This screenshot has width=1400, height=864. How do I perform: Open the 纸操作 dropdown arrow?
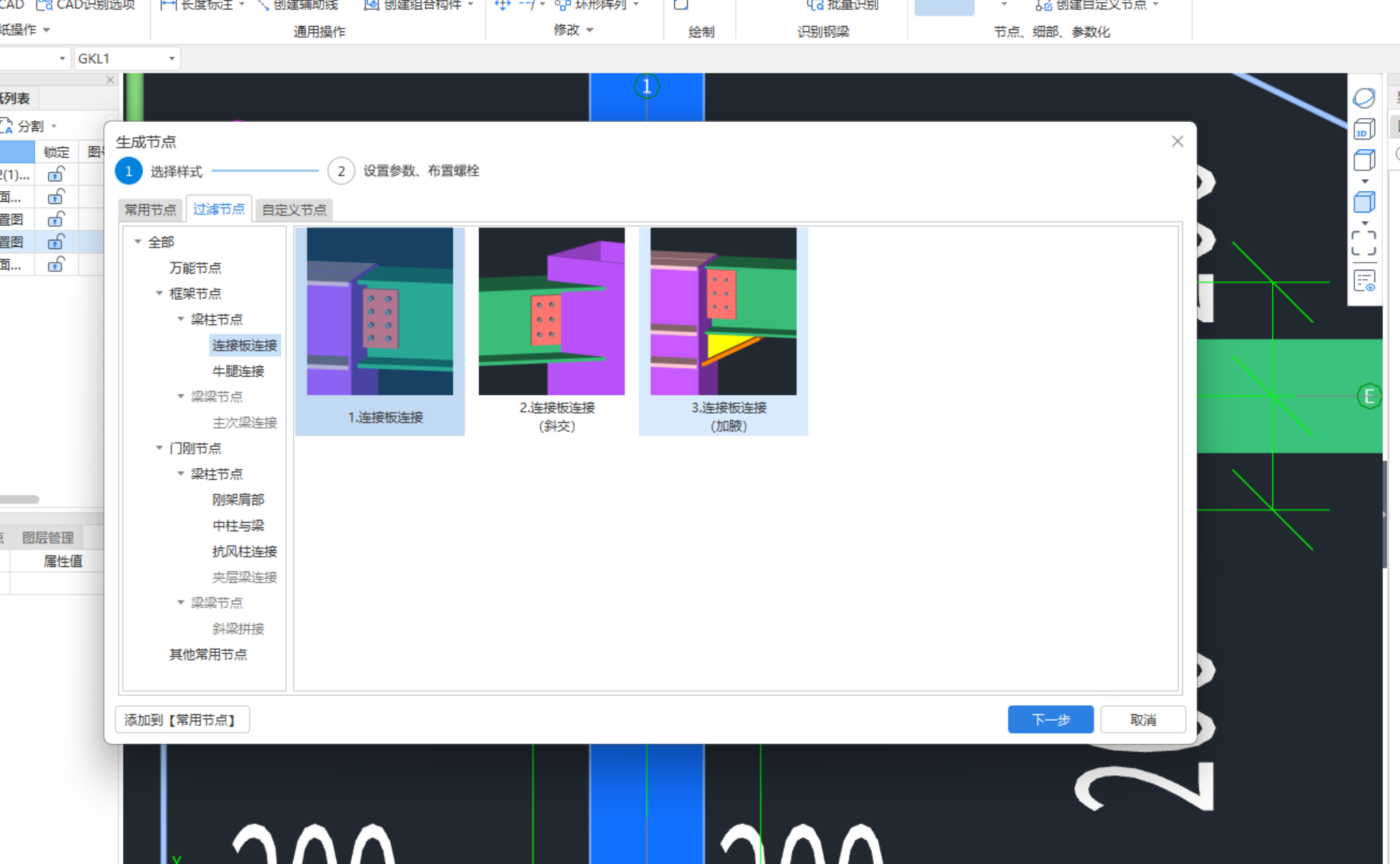(47, 30)
